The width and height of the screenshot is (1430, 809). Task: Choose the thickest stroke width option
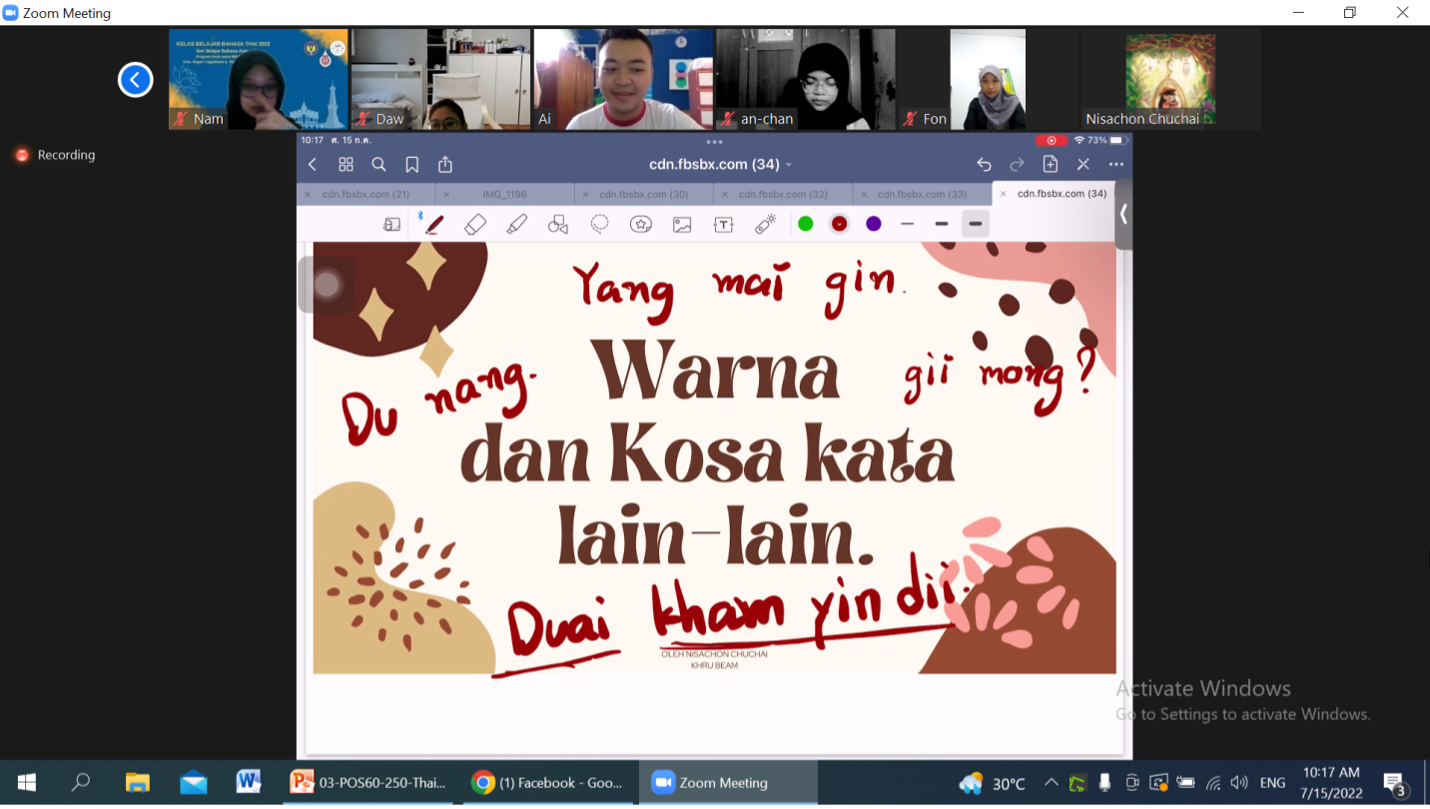point(975,223)
